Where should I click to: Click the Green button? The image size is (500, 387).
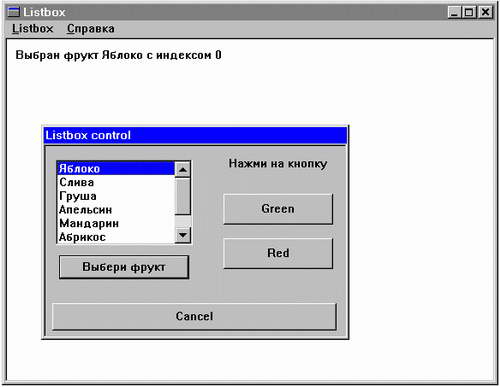coord(278,209)
